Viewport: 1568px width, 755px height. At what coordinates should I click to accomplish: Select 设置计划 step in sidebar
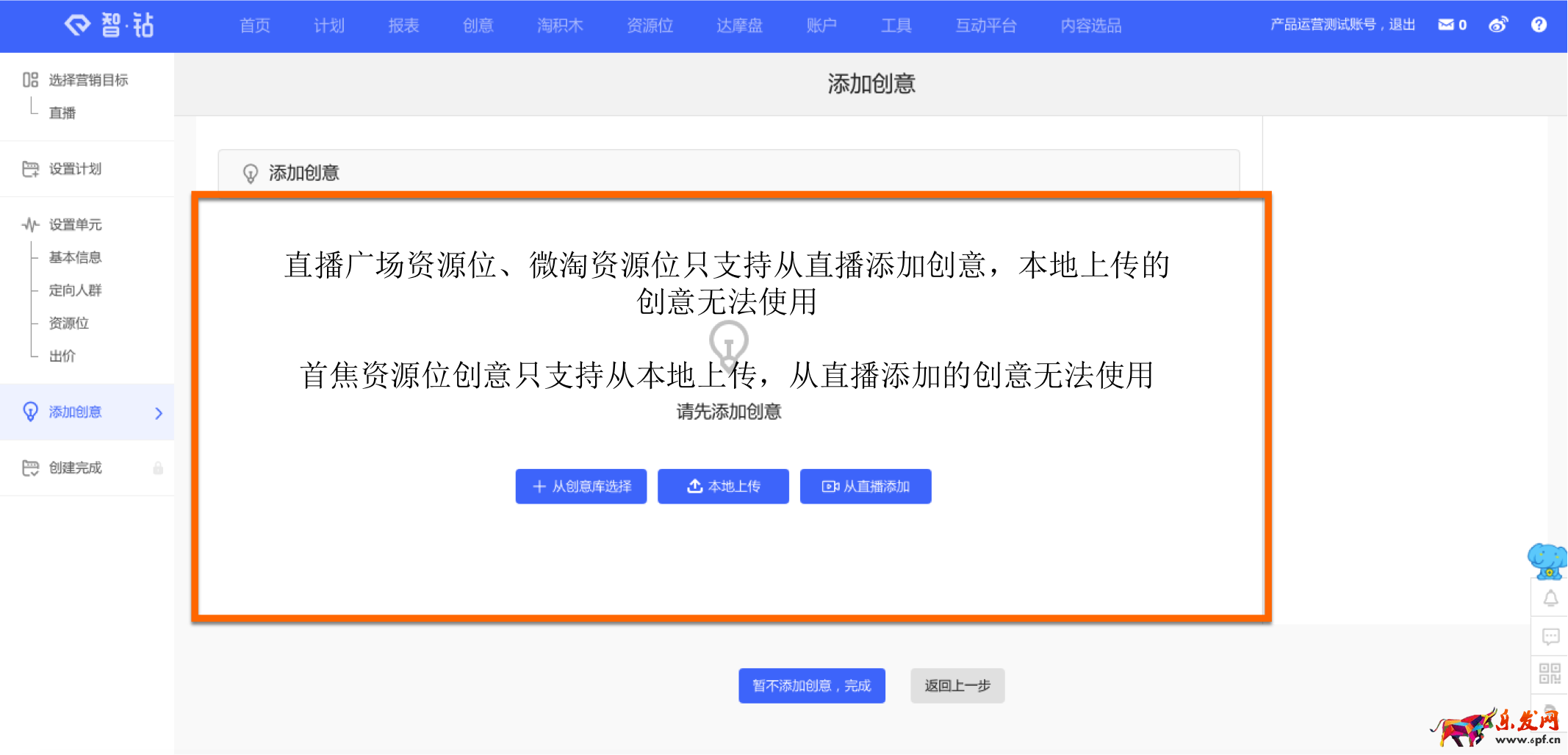coord(75,169)
